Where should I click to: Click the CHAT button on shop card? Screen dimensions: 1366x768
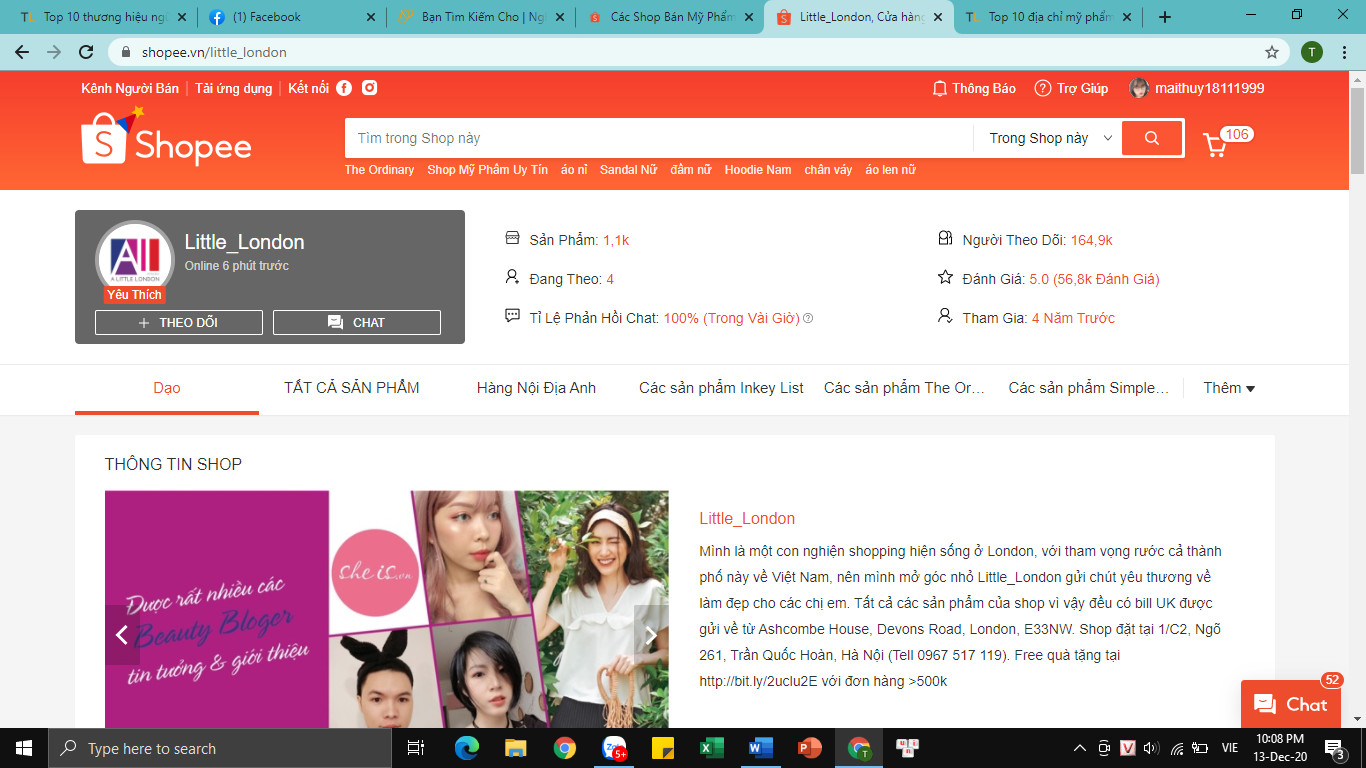[357, 322]
